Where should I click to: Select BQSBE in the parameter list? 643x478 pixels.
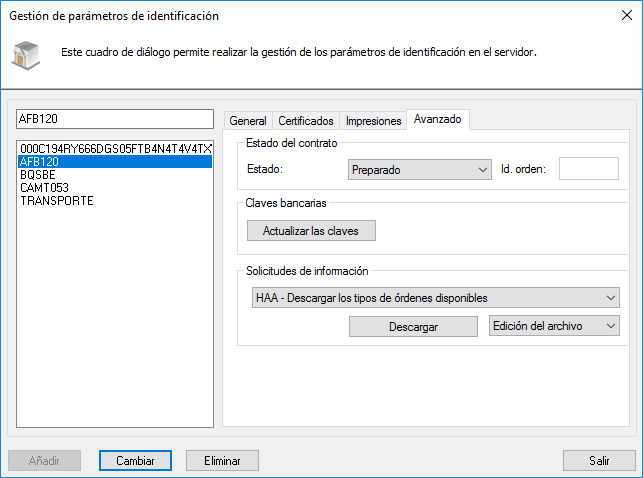40,174
